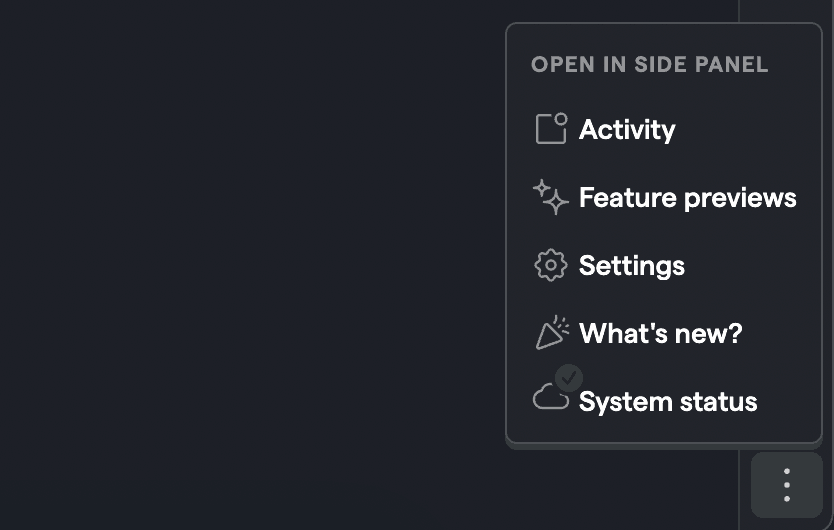834x530 pixels.
Task: Open Activity in the side panel
Action: tap(664, 129)
